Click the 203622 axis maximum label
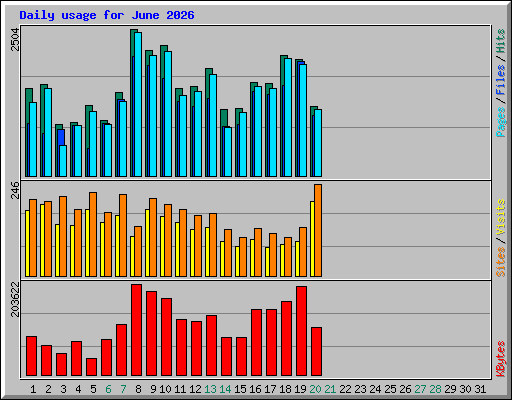The image size is (512, 400). tap(15, 299)
